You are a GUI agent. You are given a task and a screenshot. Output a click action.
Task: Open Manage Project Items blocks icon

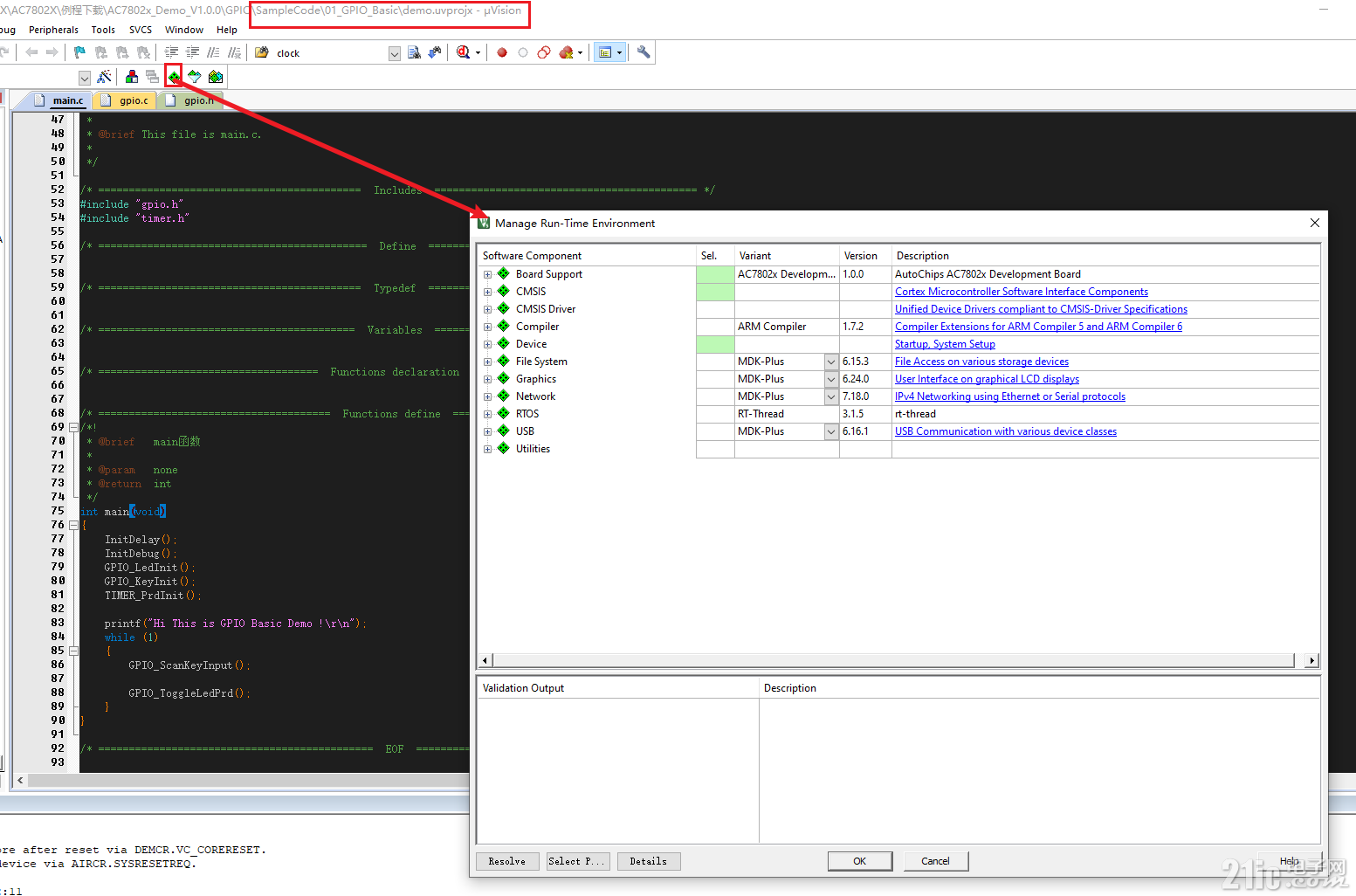click(132, 77)
